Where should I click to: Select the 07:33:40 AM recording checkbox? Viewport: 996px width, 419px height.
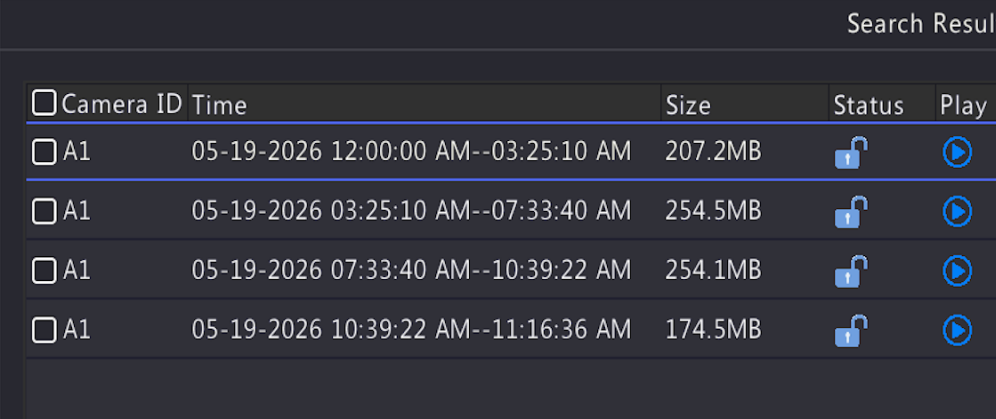[x=44, y=271]
